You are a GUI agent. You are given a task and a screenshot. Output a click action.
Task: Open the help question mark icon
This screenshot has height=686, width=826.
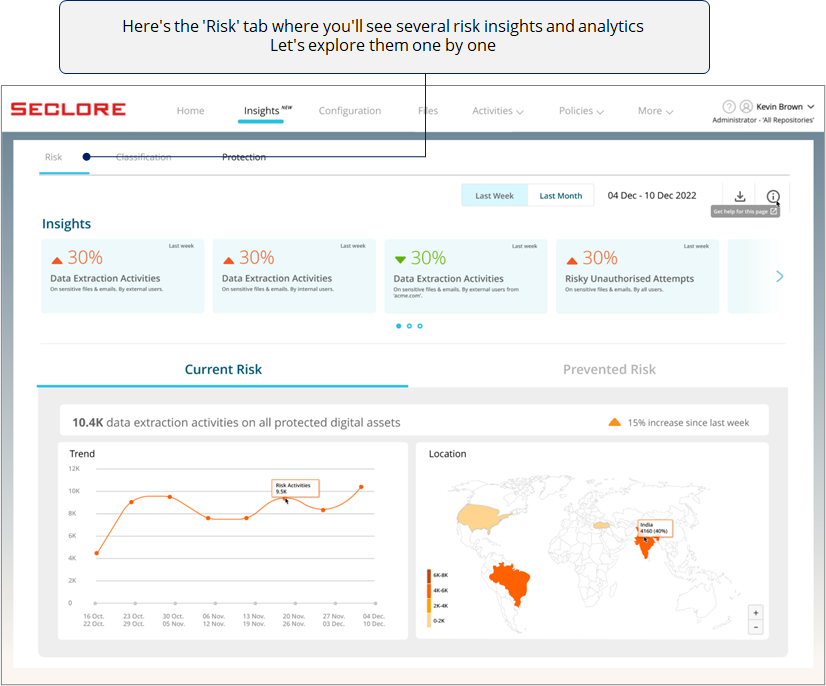pyautogui.click(x=729, y=107)
